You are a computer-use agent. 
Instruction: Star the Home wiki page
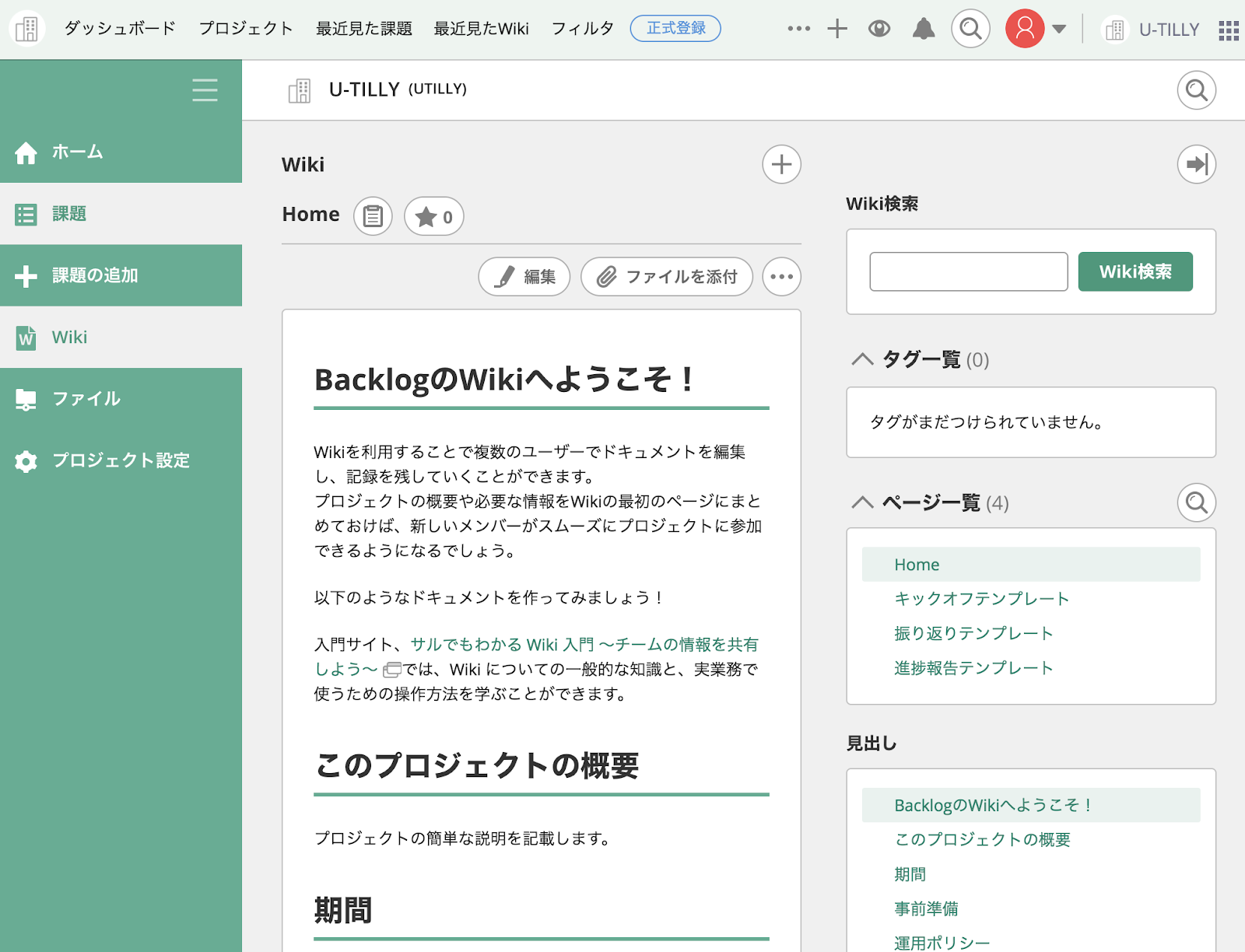[433, 215]
